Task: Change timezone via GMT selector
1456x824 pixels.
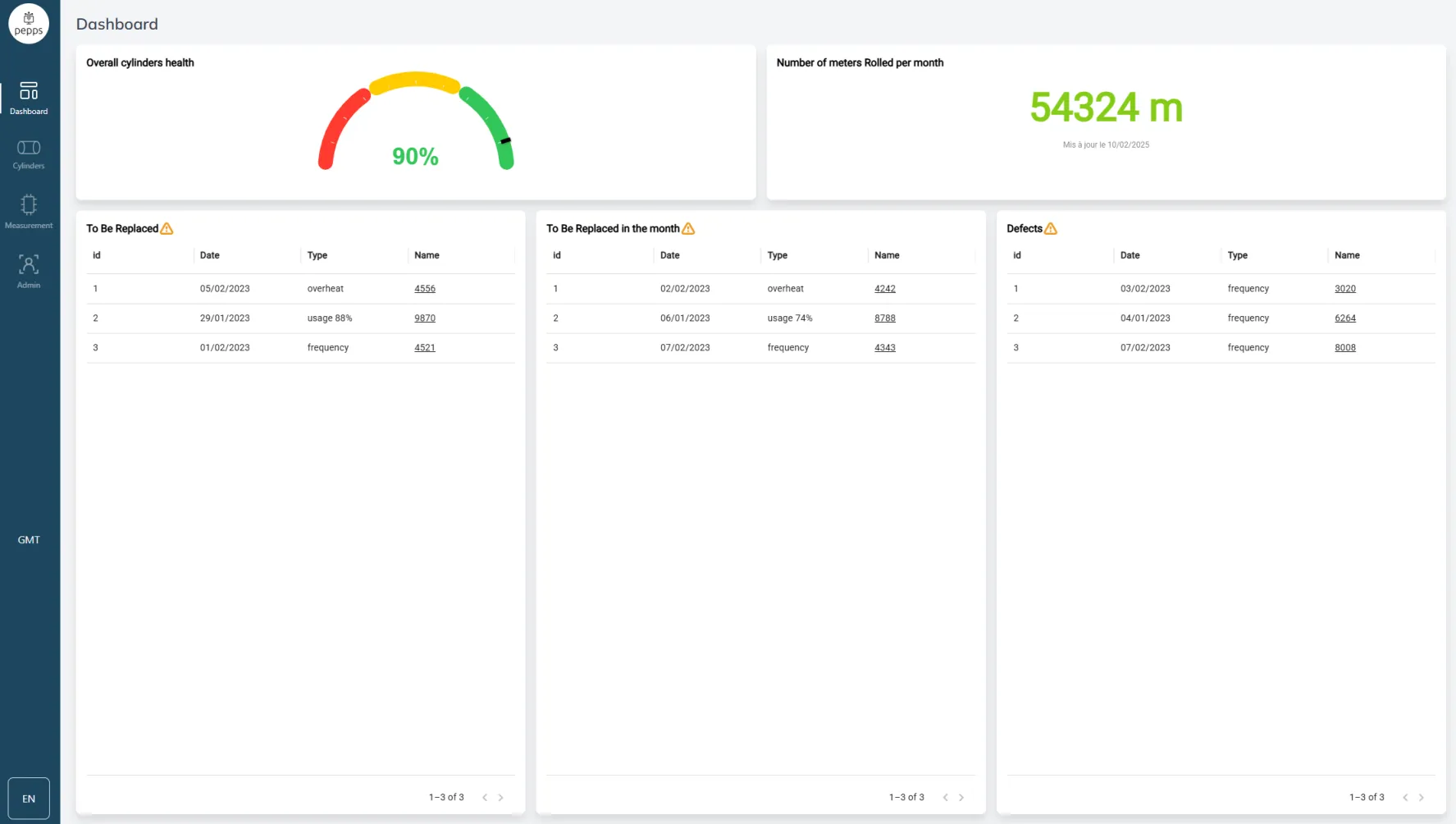Action: (29, 540)
